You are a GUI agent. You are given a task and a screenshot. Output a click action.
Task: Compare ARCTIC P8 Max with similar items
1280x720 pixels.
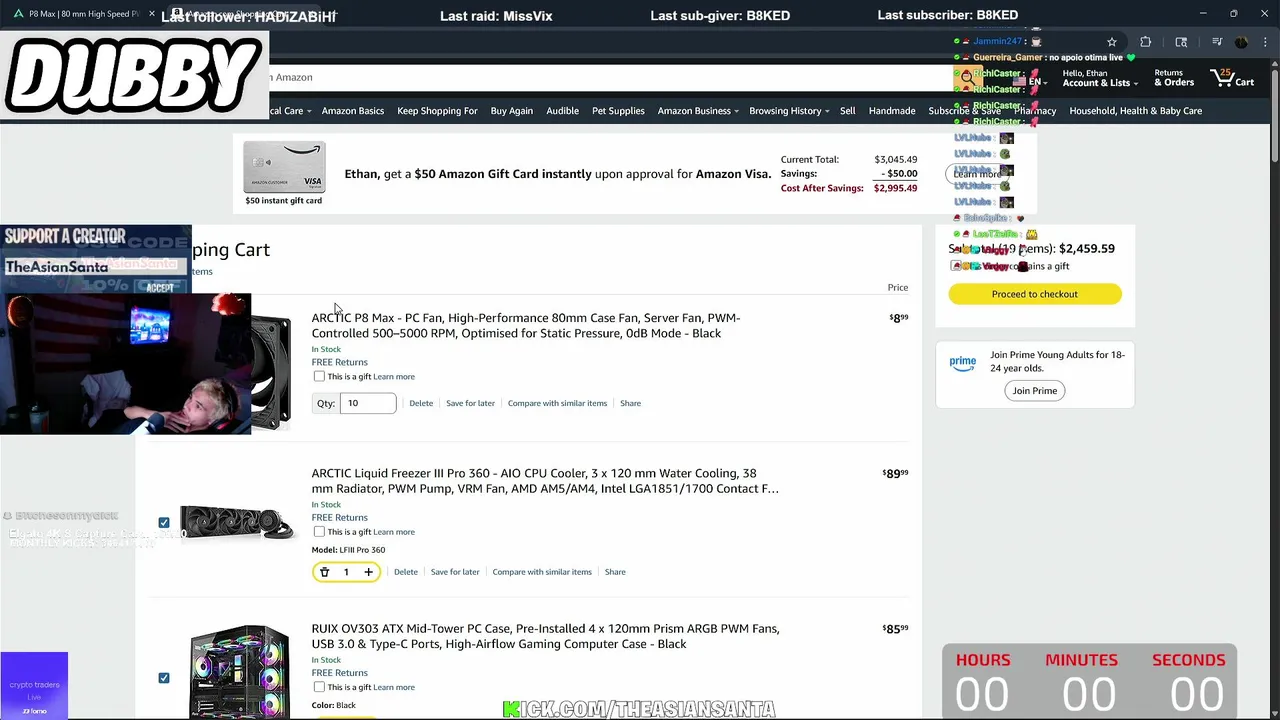pos(557,403)
